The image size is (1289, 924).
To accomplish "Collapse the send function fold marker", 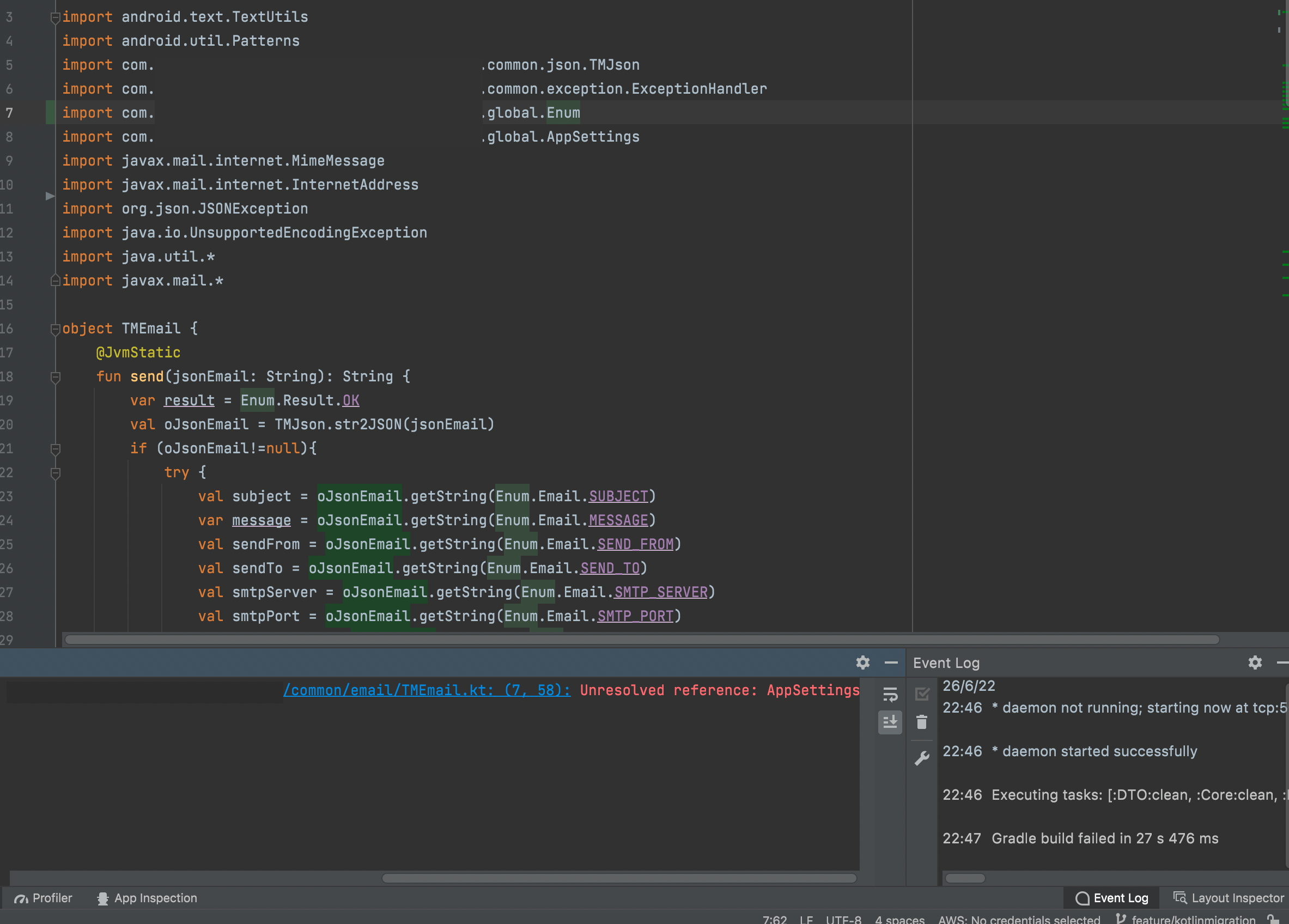I will [x=55, y=377].
